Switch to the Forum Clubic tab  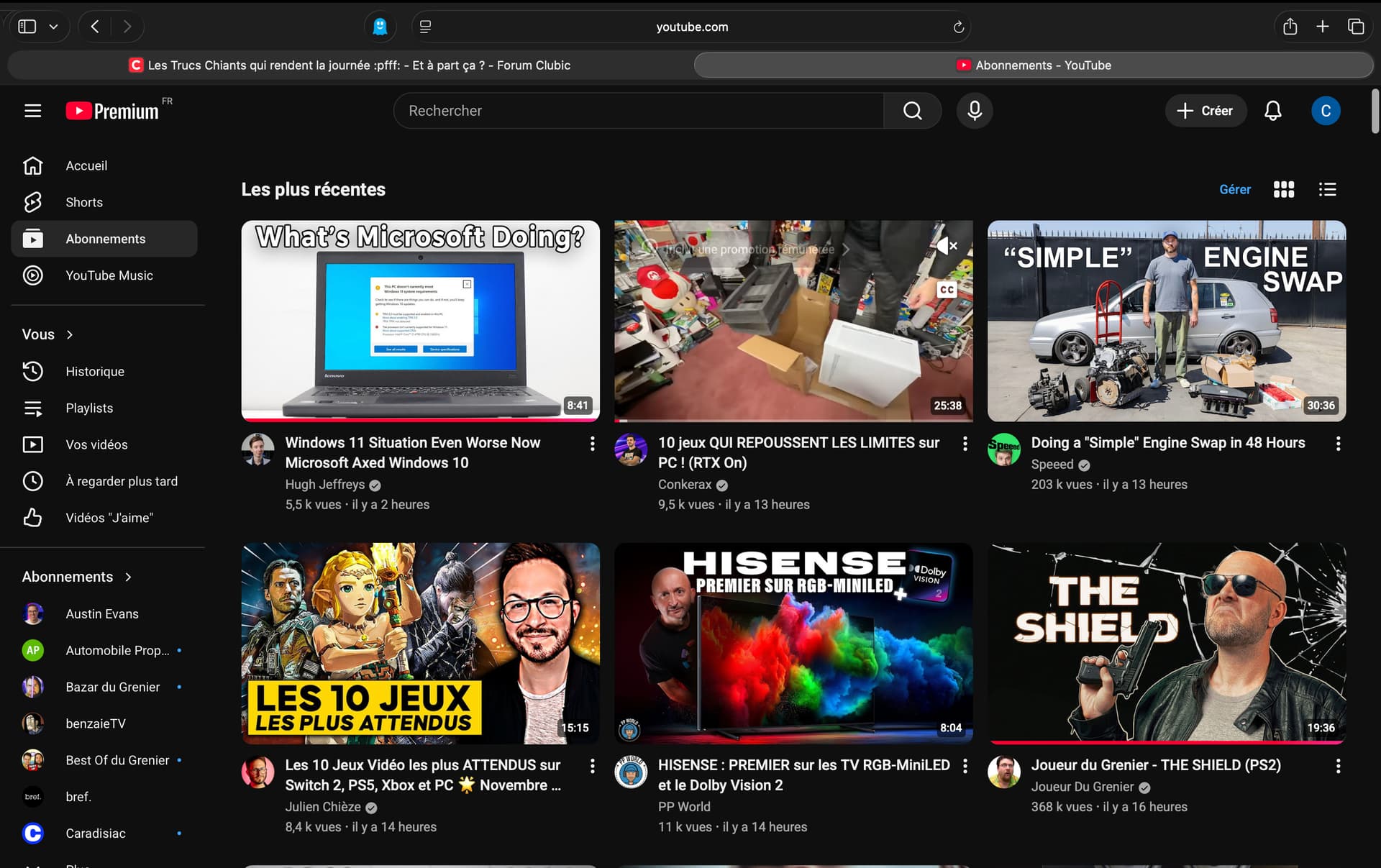tap(350, 65)
